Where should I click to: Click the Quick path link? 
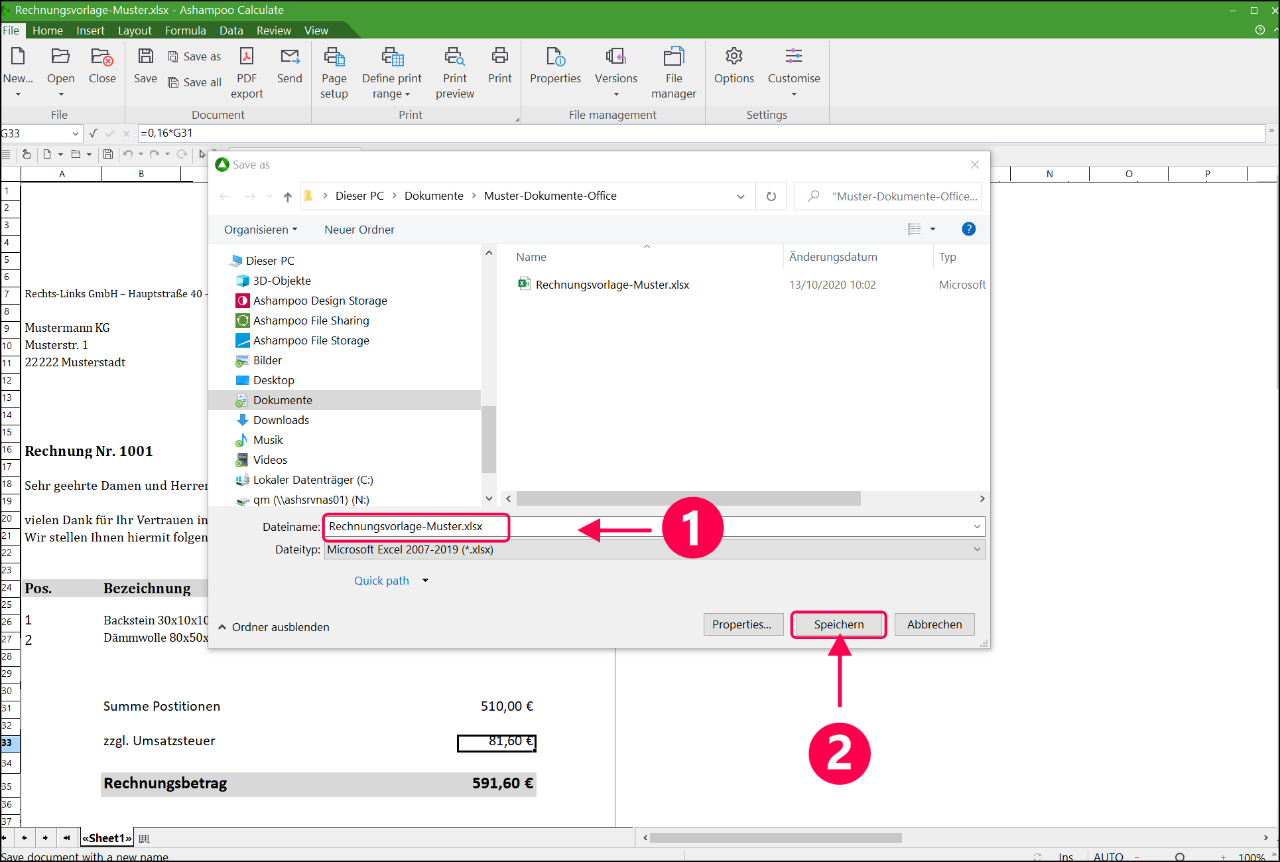pyautogui.click(x=382, y=580)
